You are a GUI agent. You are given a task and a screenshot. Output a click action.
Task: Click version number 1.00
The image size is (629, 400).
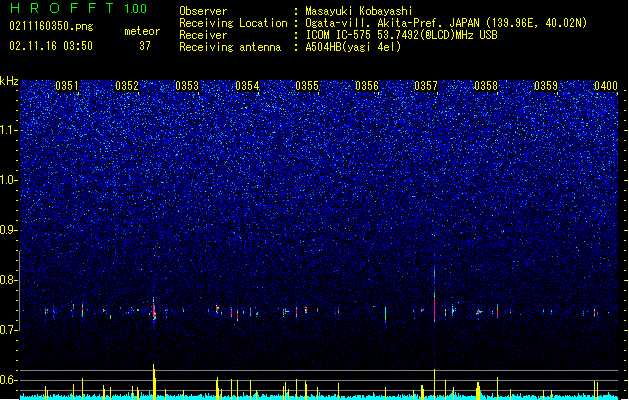pyautogui.click(x=135, y=9)
